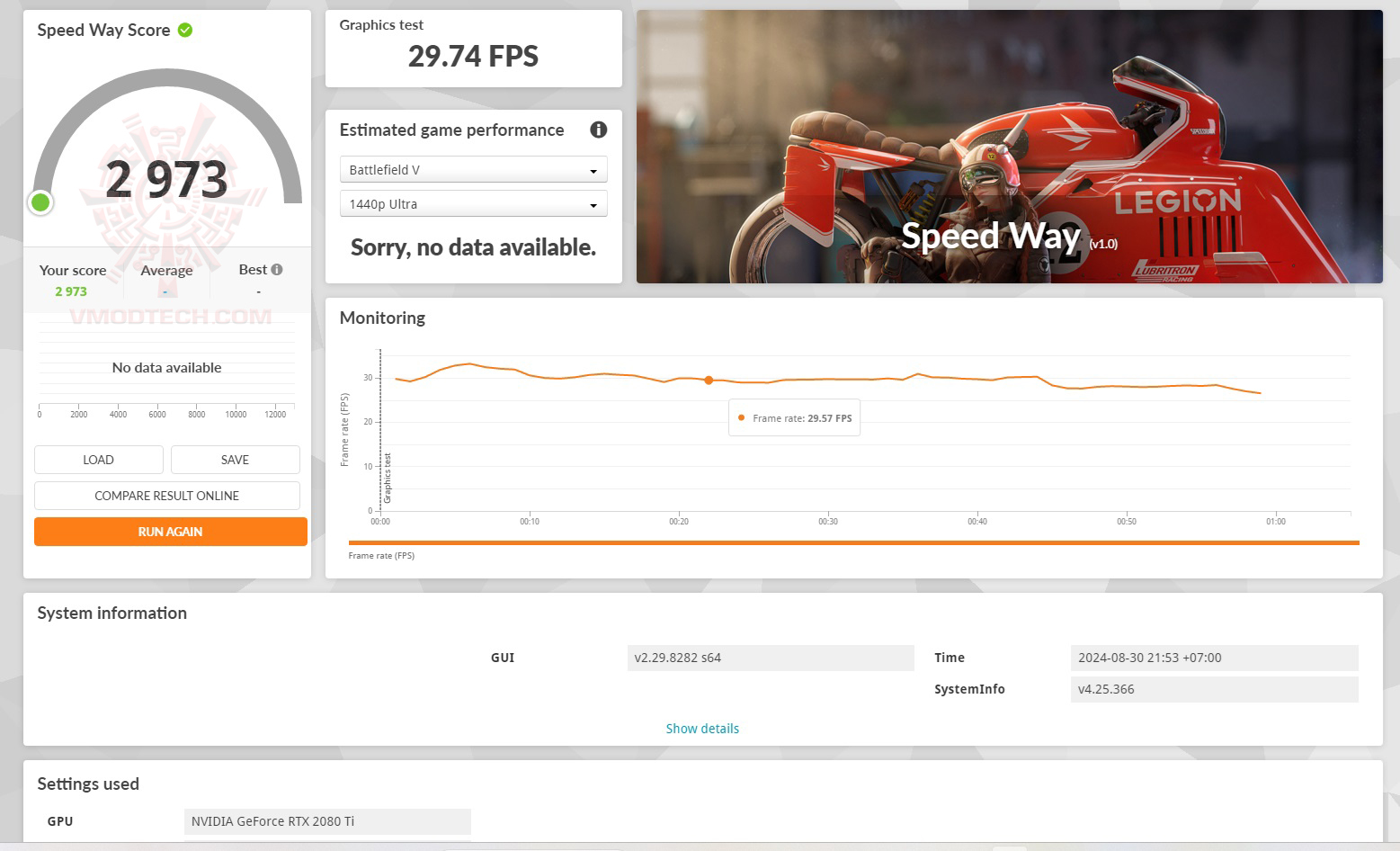Click the SAVE button

[236, 460]
